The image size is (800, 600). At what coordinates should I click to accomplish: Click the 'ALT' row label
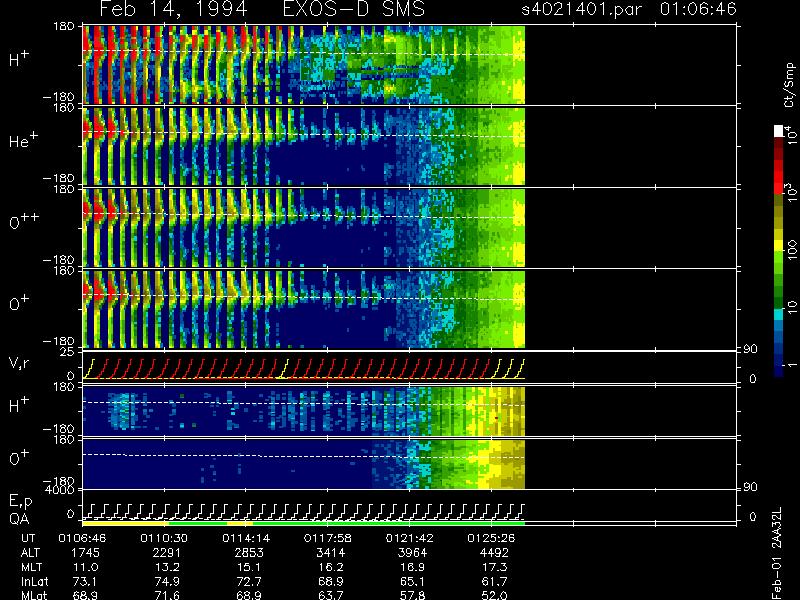(x=30, y=553)
